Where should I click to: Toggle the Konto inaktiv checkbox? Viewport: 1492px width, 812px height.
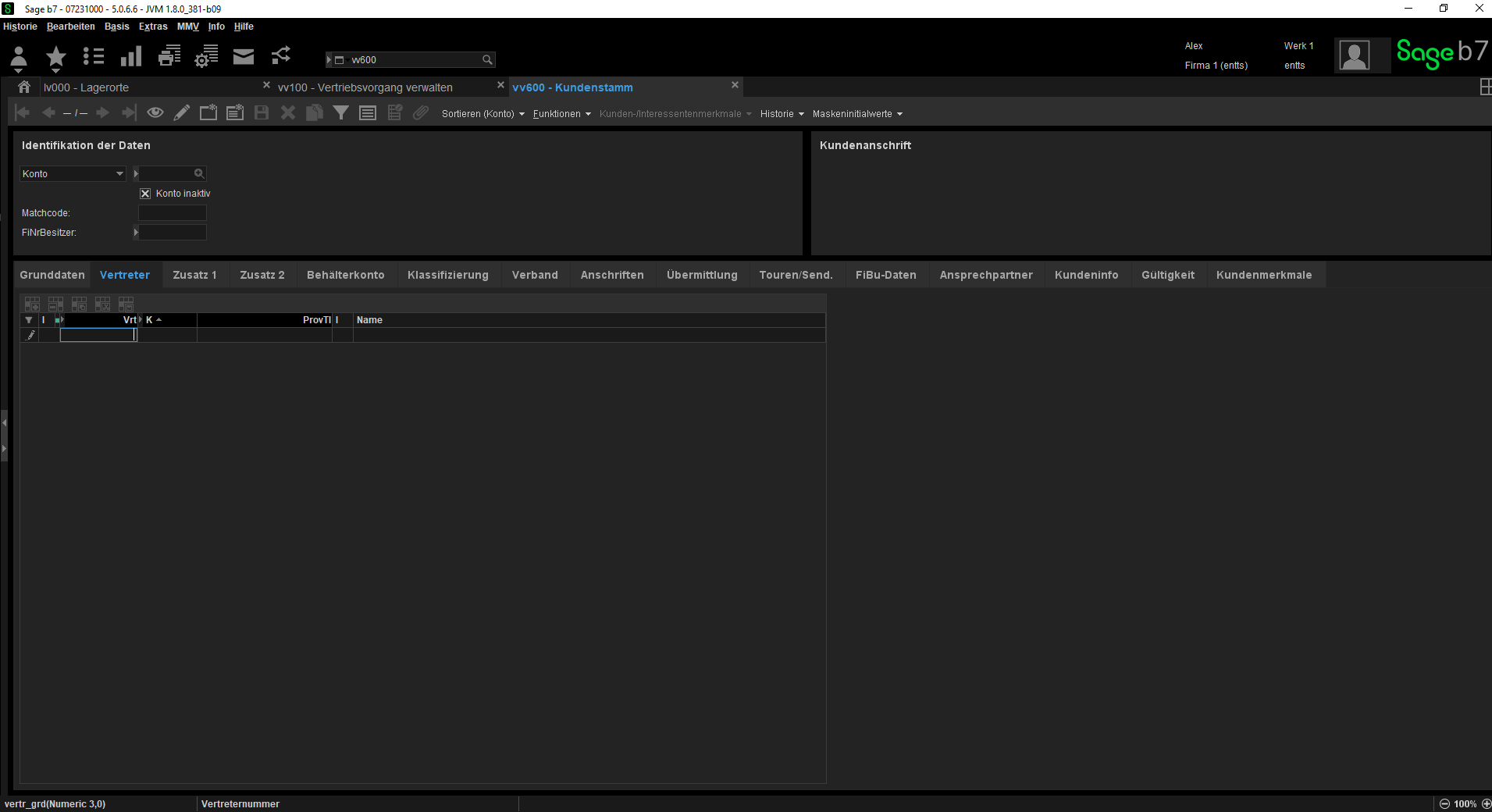click(145, 194)
